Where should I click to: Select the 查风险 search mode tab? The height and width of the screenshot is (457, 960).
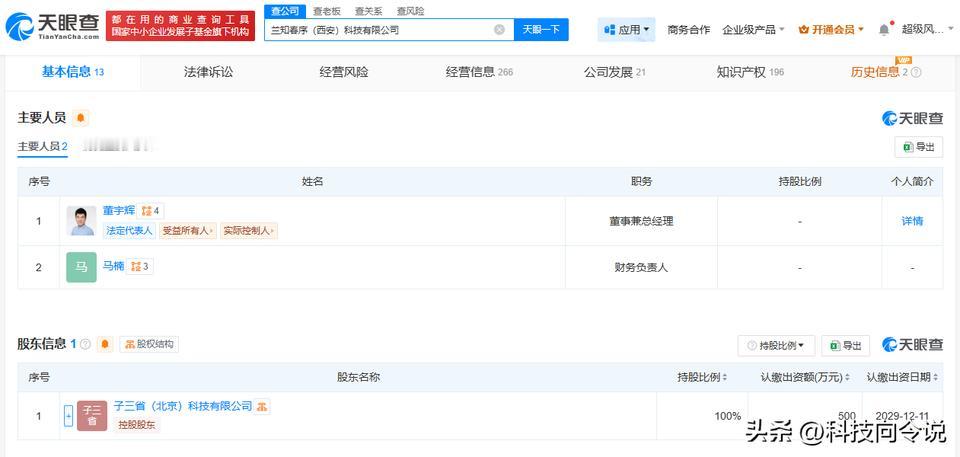[410, 11]
